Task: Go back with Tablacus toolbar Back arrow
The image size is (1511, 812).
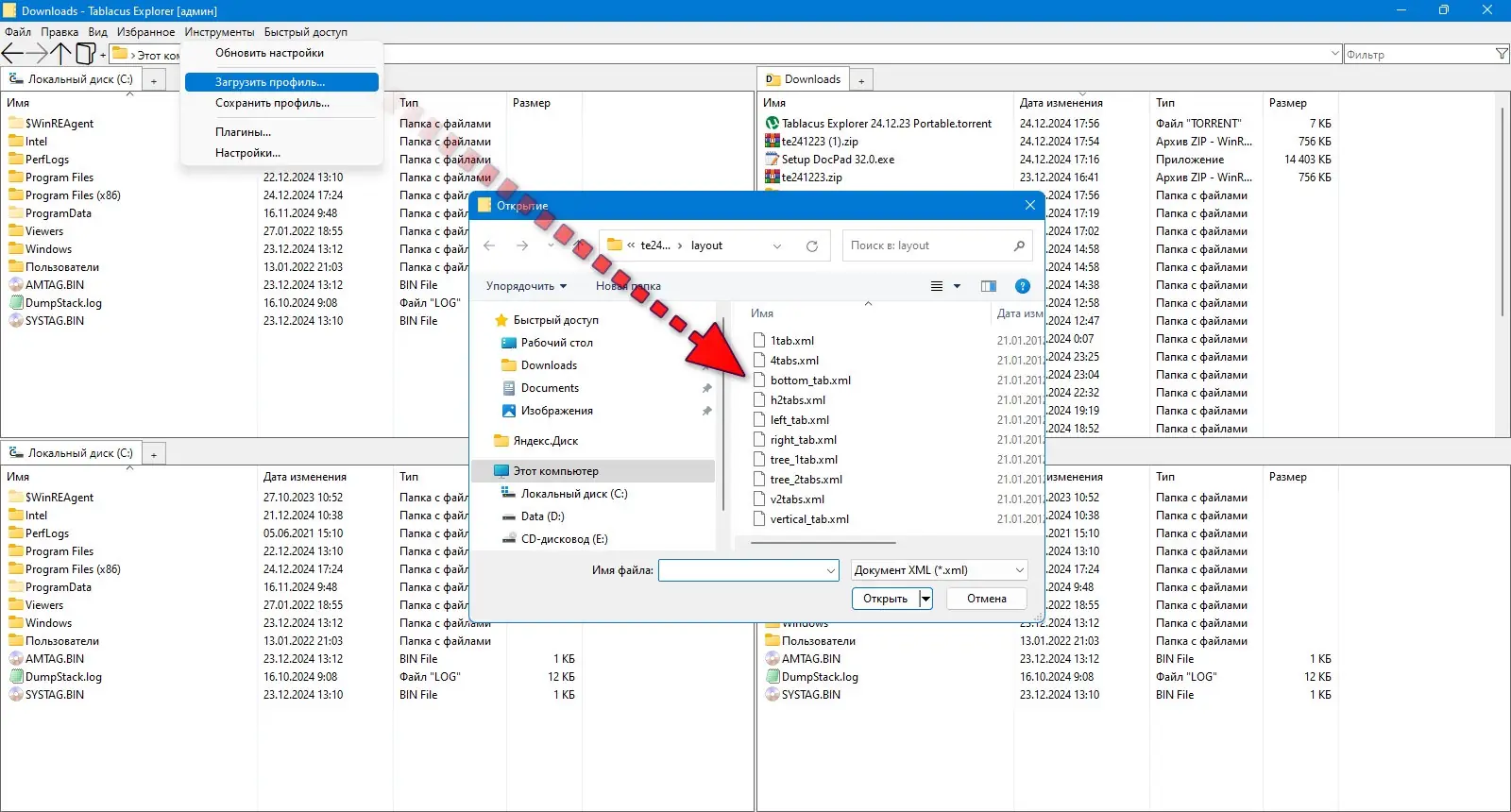Action: pyautogui.click(x=13, y=54)
